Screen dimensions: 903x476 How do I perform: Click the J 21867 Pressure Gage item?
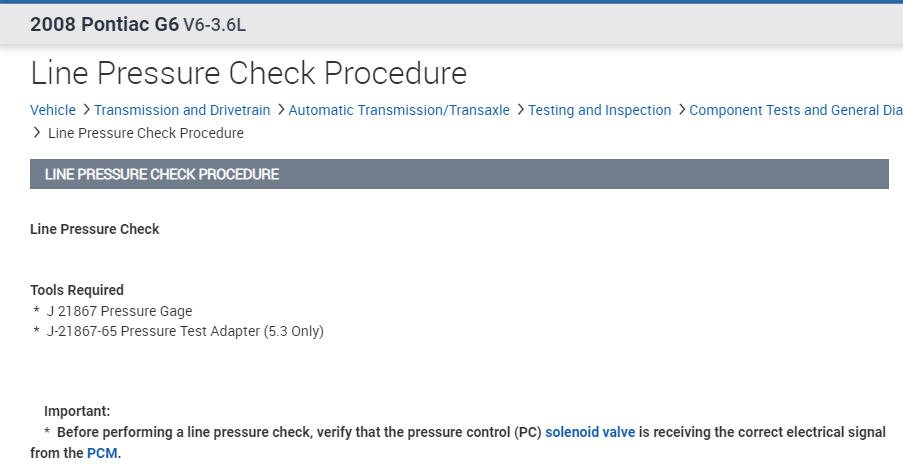point(119,311)
